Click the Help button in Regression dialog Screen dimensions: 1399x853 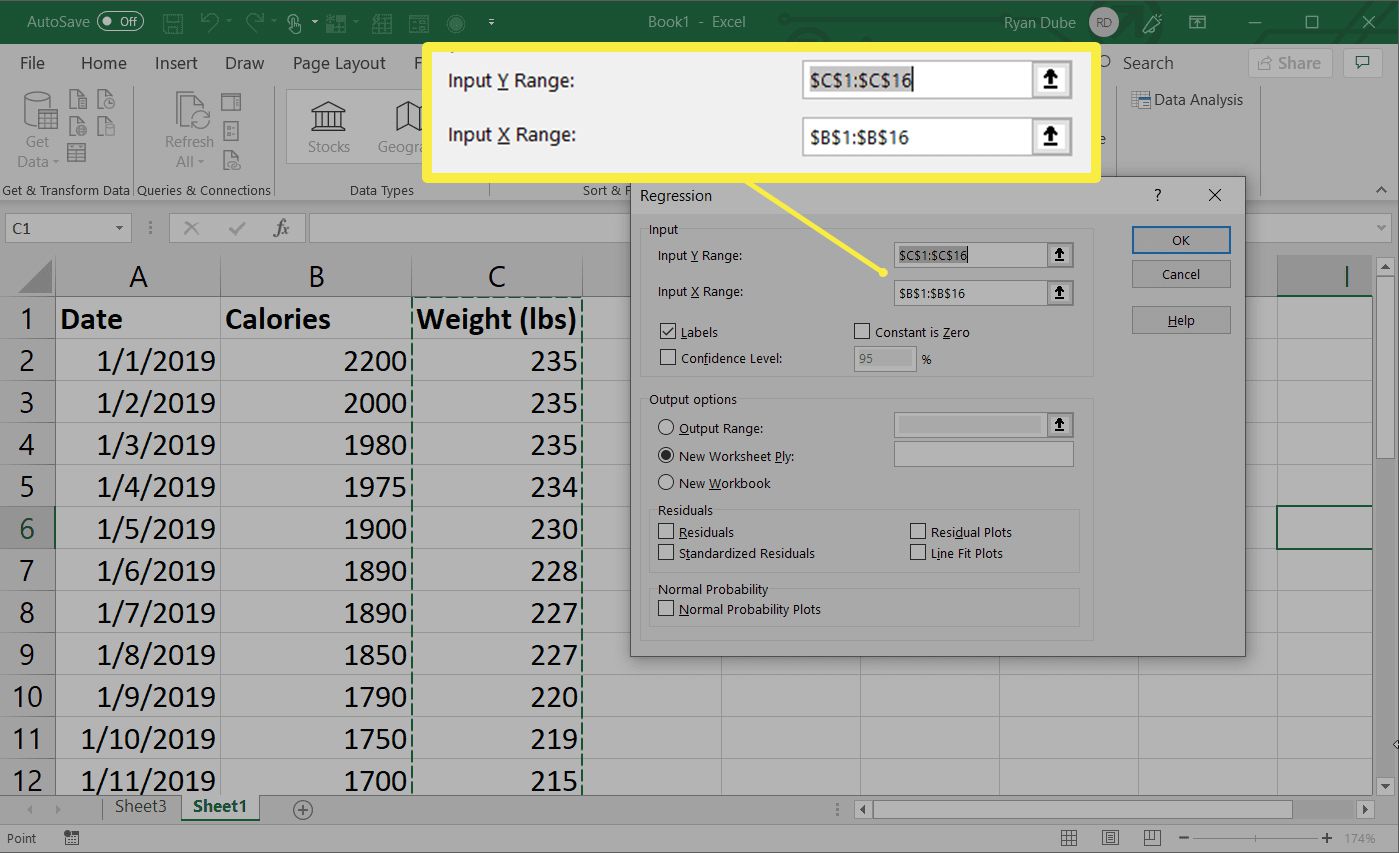pos(1181,320)
